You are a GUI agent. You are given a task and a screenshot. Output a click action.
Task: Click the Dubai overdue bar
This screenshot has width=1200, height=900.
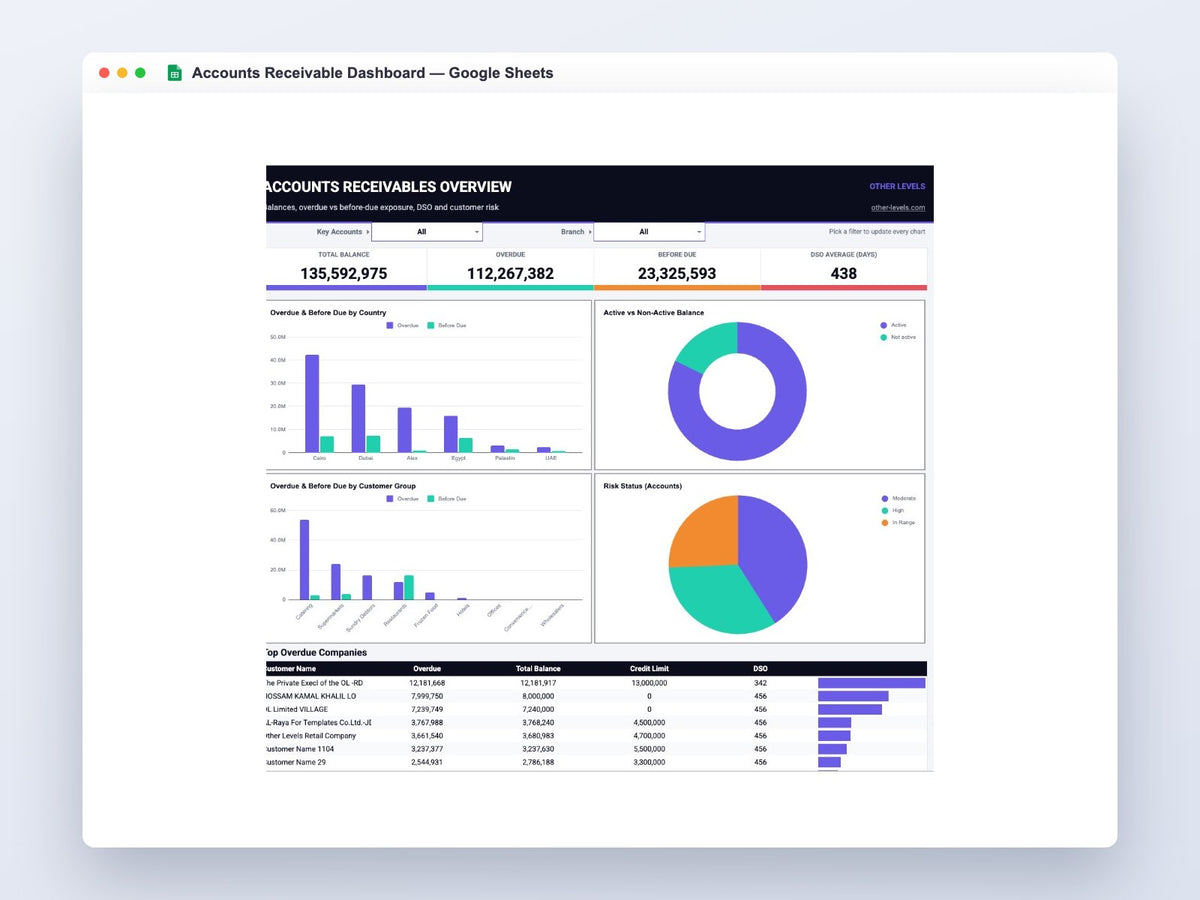[x=358, y=418]
